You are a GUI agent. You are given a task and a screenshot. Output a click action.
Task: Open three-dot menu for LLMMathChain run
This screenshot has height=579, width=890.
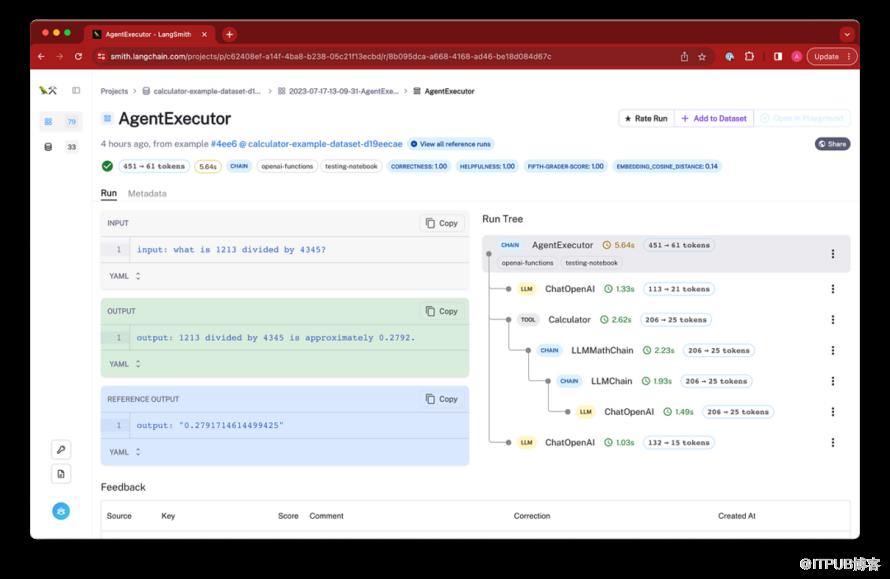[832, 351]
